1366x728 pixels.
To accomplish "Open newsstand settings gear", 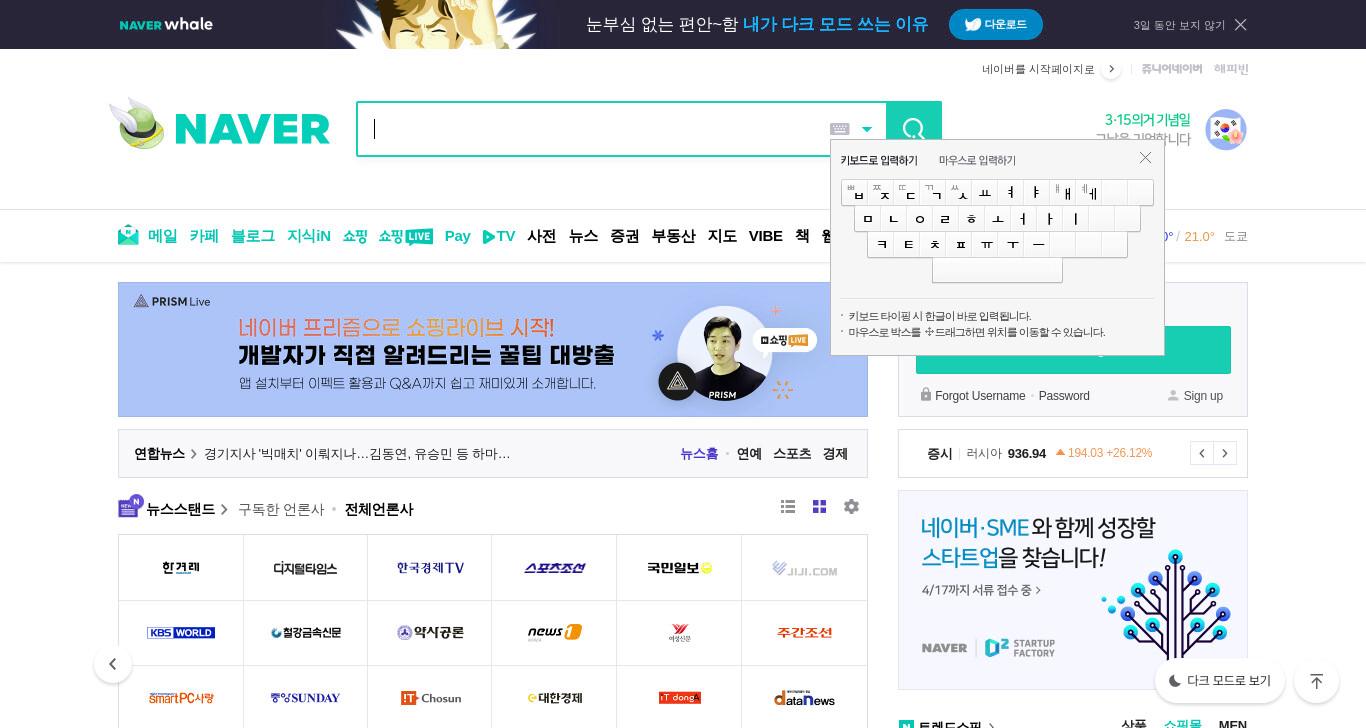I will [851, 507].
